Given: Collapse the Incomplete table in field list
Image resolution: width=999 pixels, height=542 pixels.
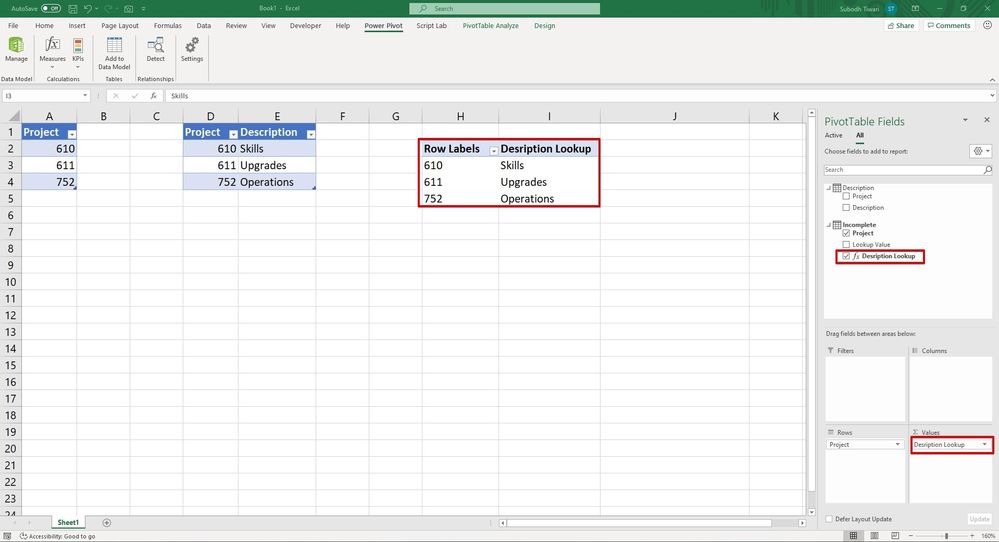Looking at the screenshot, I should 829,225.
